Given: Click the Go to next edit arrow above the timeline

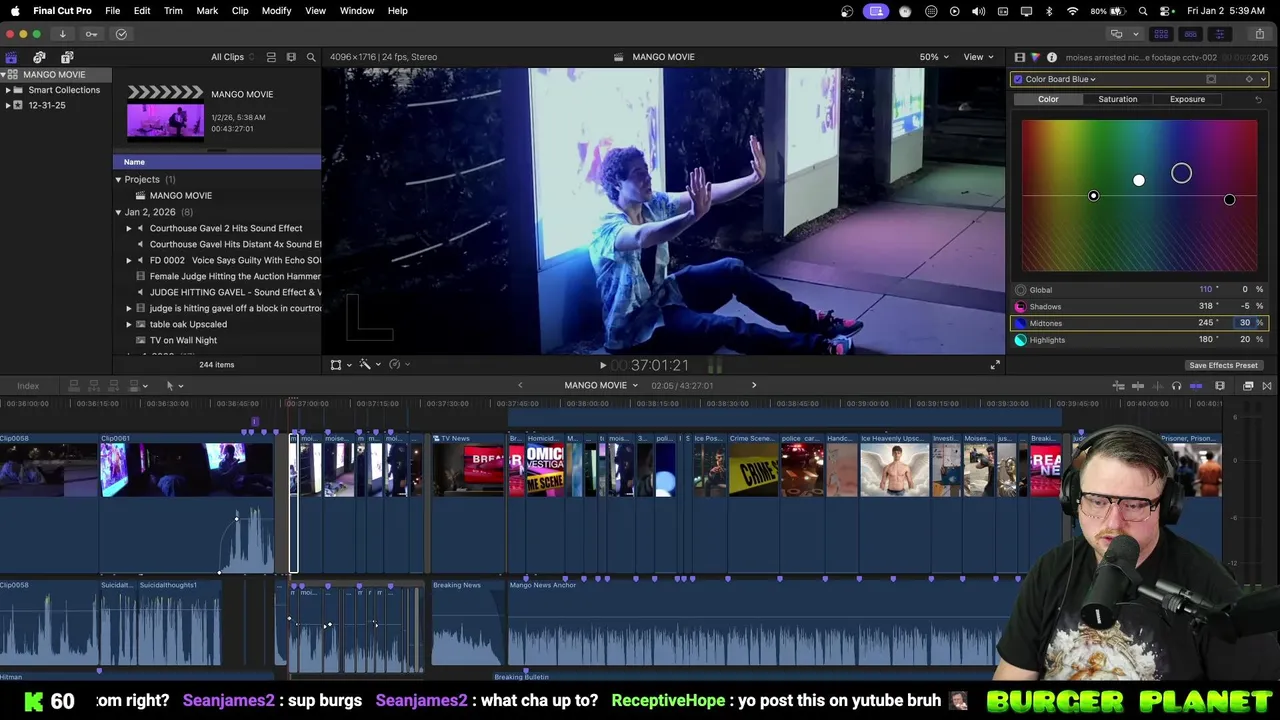Looking at the screenshot, I should point(754,385).
